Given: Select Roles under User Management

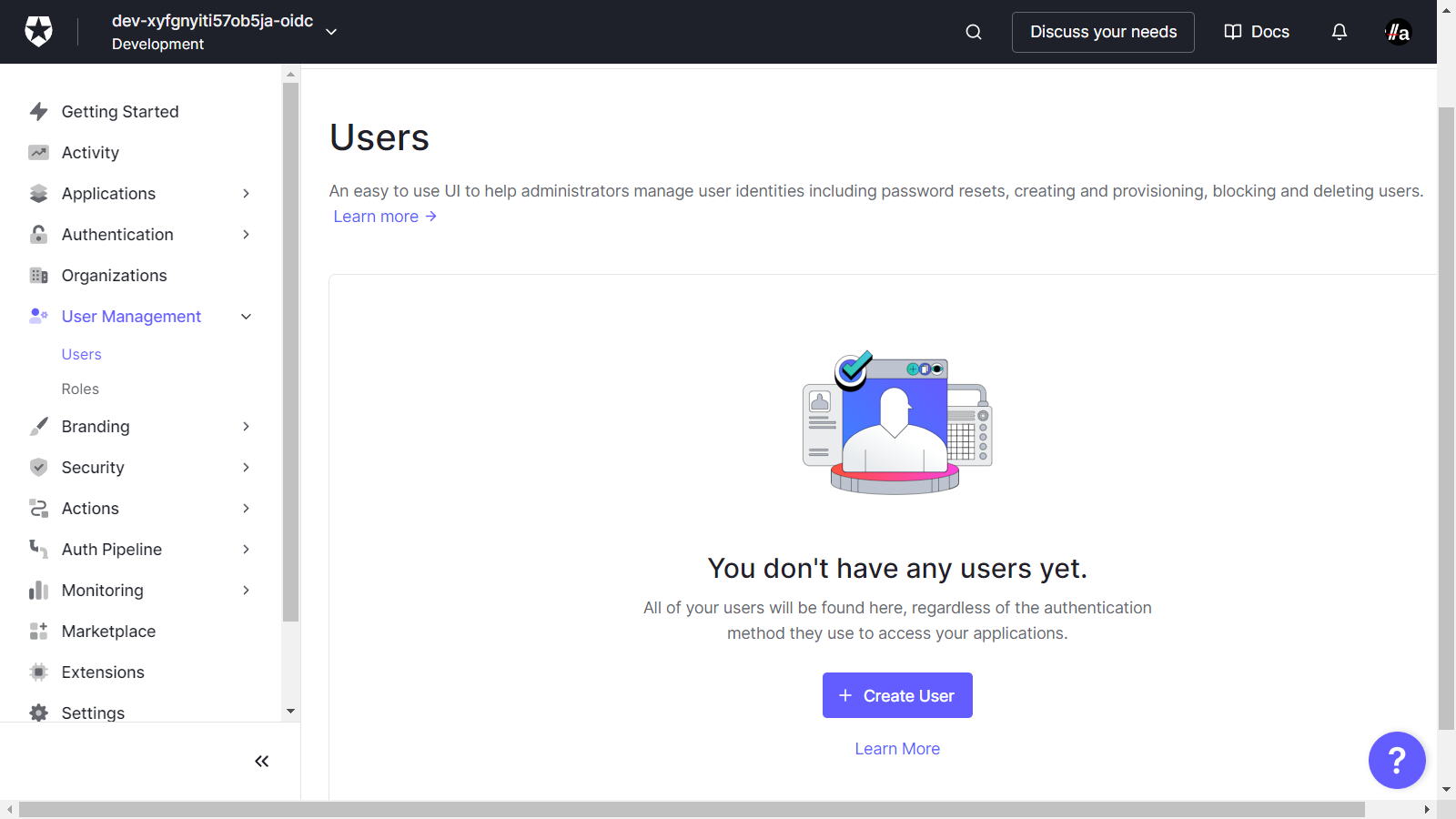Looking at the screenshot, I should tap(80, 389).
